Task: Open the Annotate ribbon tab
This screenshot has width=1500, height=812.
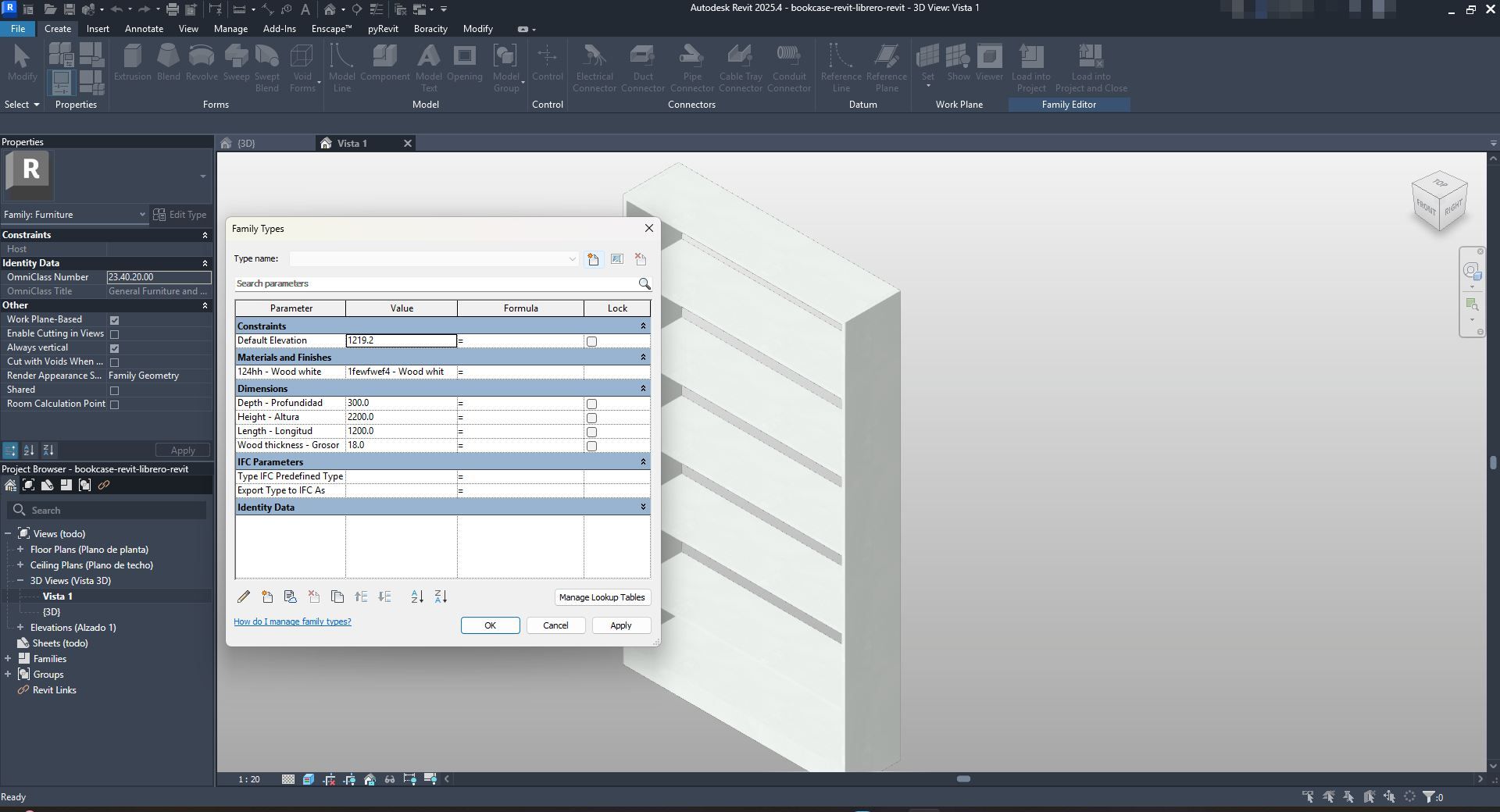Action: 145,29
